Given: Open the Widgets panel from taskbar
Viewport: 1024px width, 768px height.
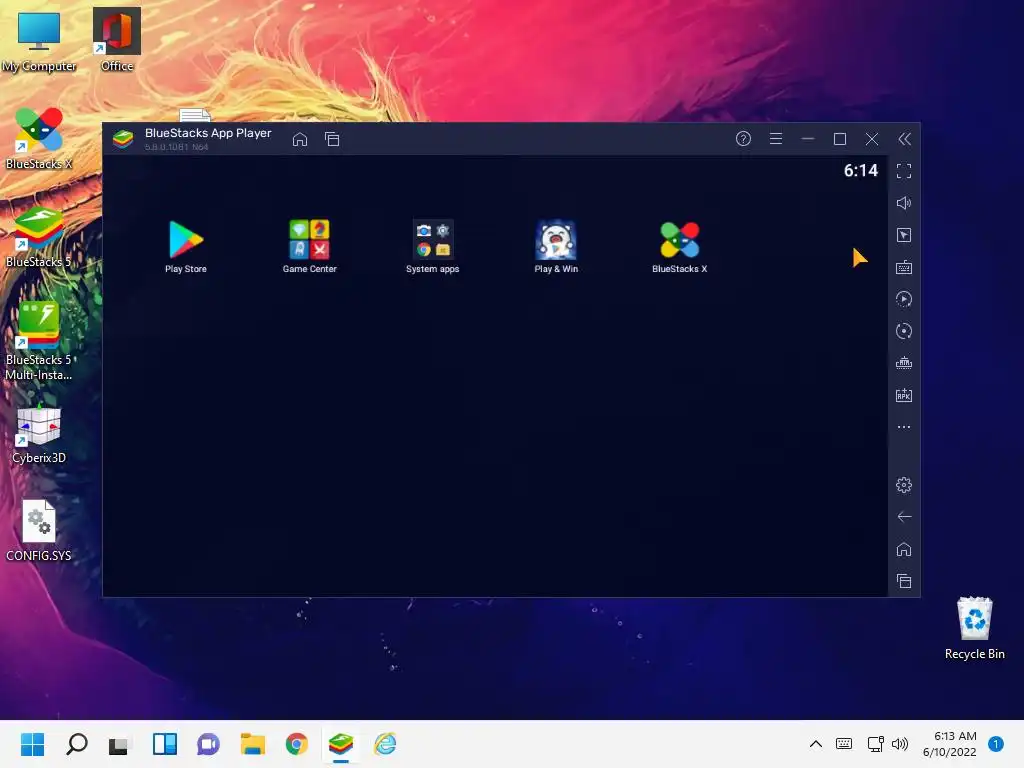Looking at the screenshot, I should tap(165, 744).
